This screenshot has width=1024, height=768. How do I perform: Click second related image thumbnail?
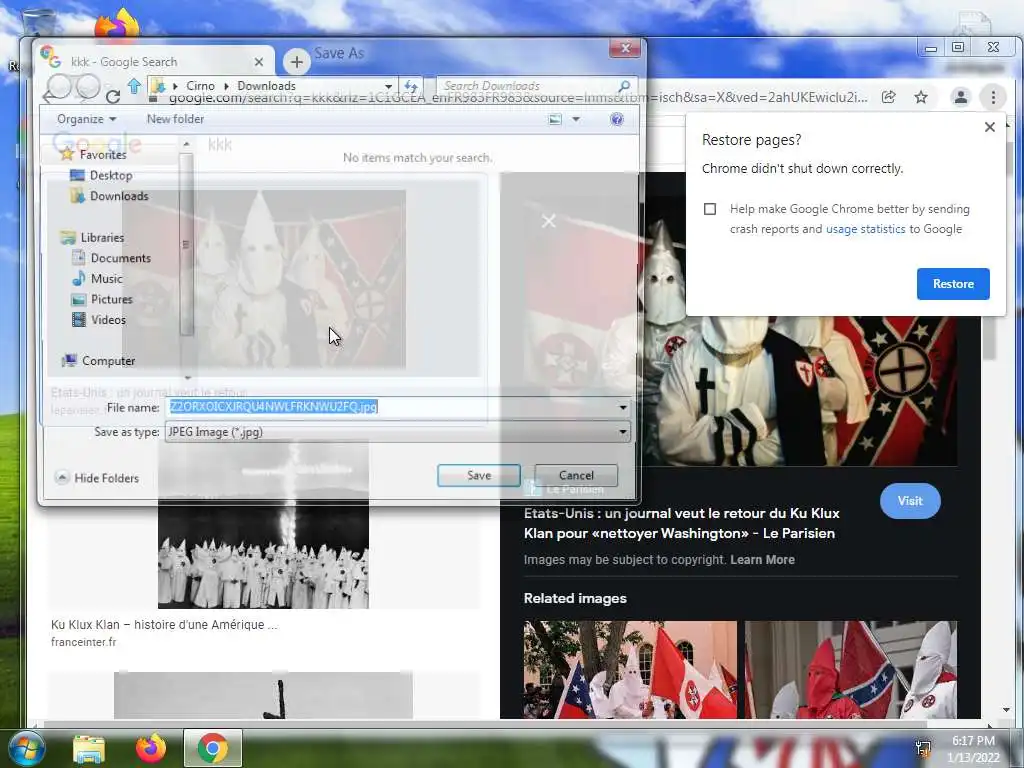point(850,670)
